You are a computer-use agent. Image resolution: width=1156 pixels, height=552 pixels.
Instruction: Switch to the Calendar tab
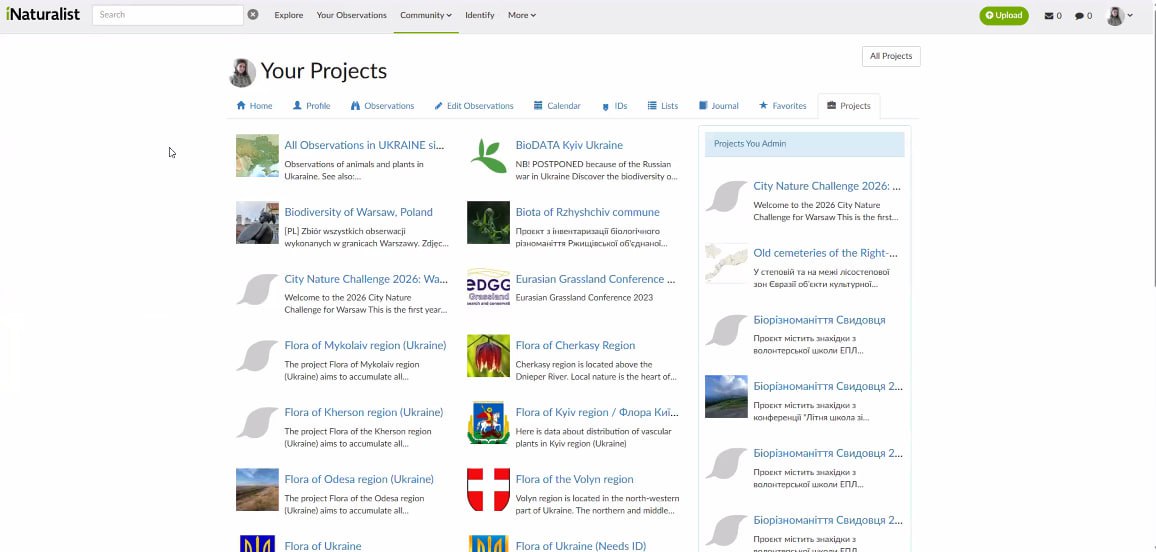557,106
